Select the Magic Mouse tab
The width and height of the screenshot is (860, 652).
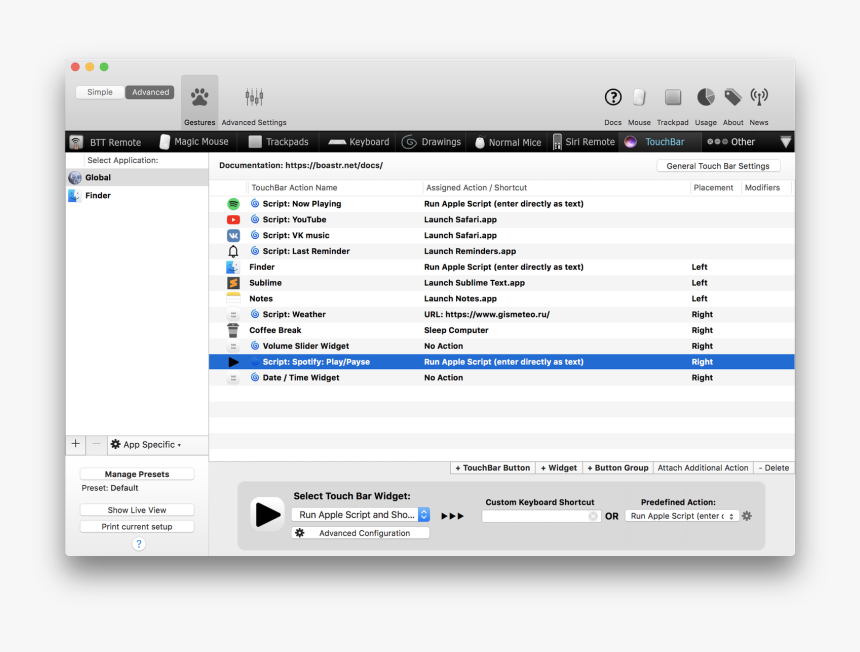[194, 142]
